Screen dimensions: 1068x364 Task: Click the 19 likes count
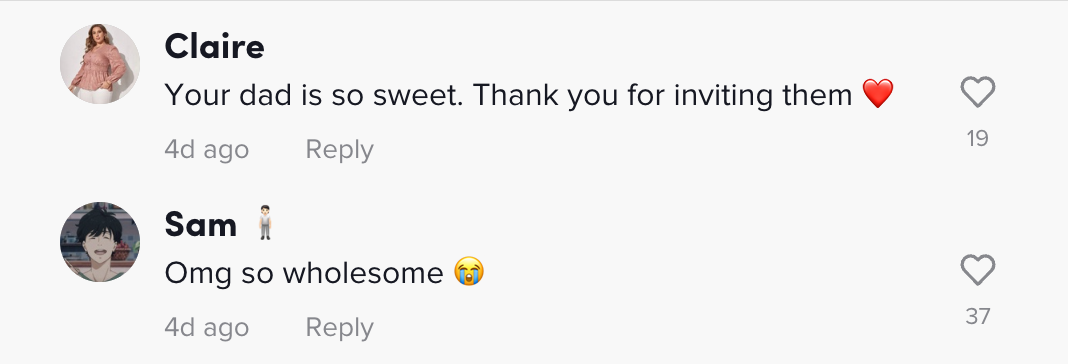977,139
